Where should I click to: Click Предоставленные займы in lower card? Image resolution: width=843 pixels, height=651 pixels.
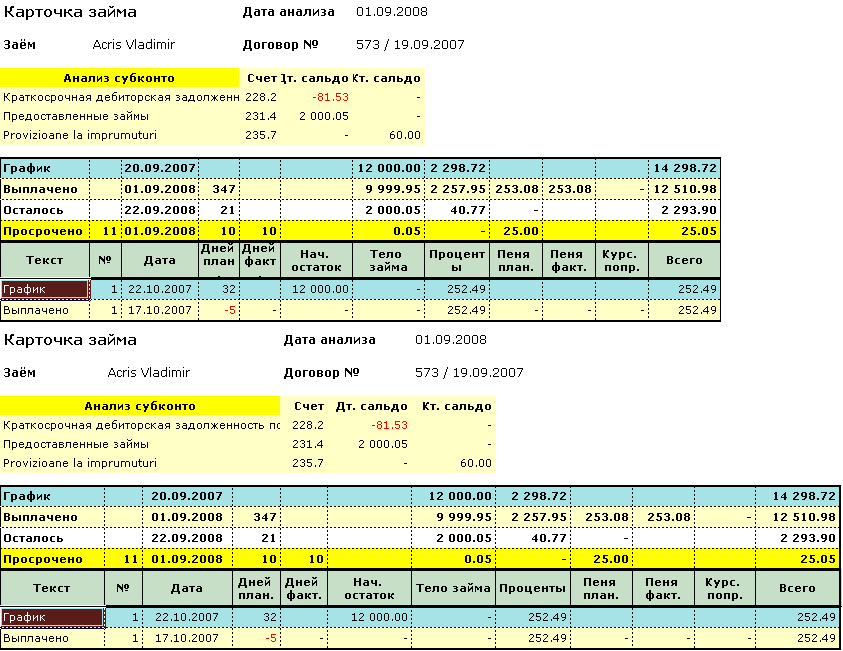(75, 444)
